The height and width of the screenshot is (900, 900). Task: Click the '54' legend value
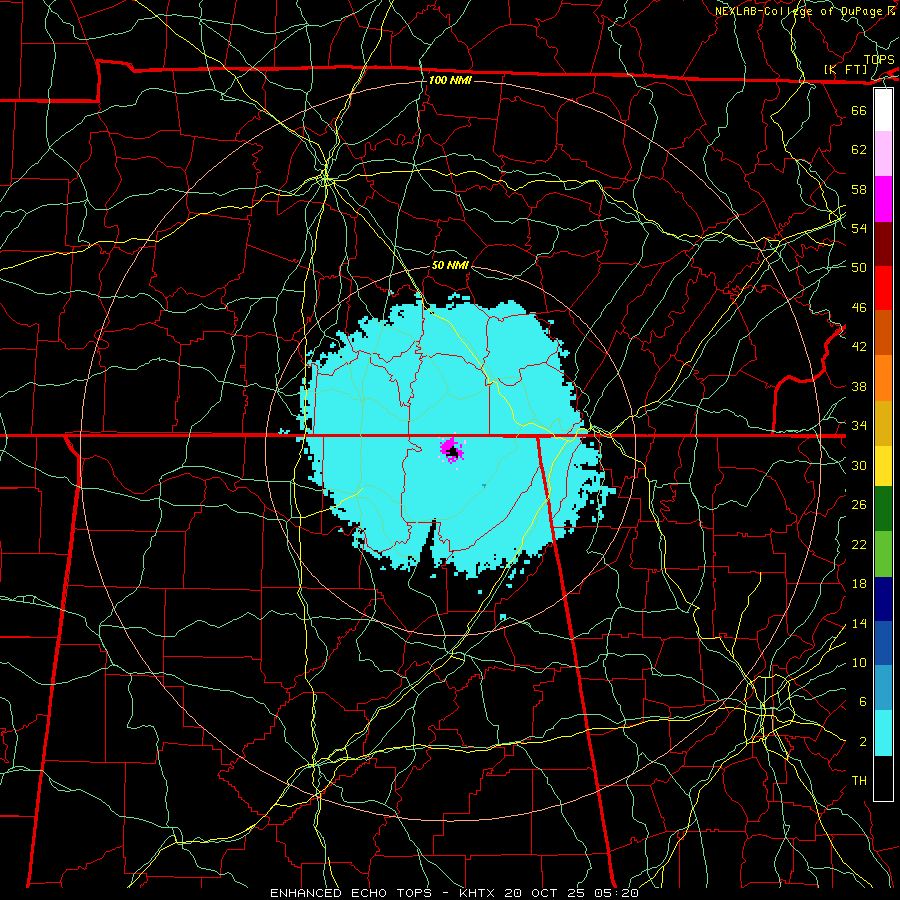coord(859,228)
